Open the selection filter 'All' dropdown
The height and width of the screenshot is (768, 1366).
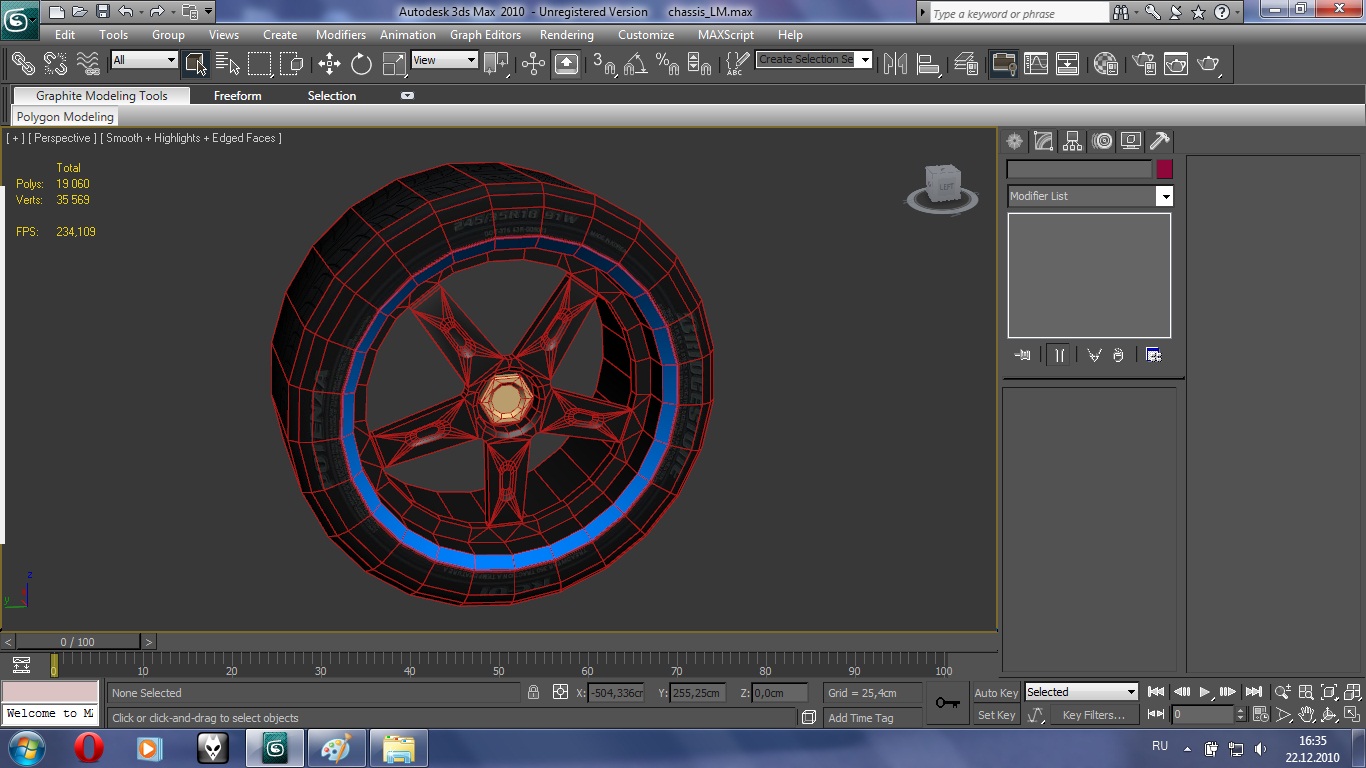tap(144, 60)
